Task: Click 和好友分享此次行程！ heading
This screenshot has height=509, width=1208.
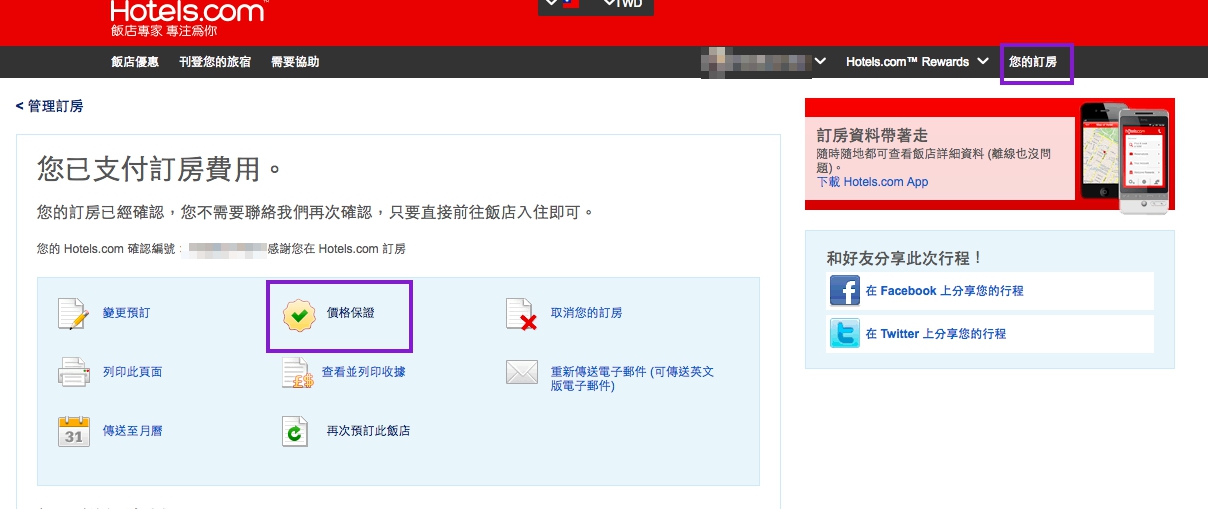Action: tap(905, 258)
